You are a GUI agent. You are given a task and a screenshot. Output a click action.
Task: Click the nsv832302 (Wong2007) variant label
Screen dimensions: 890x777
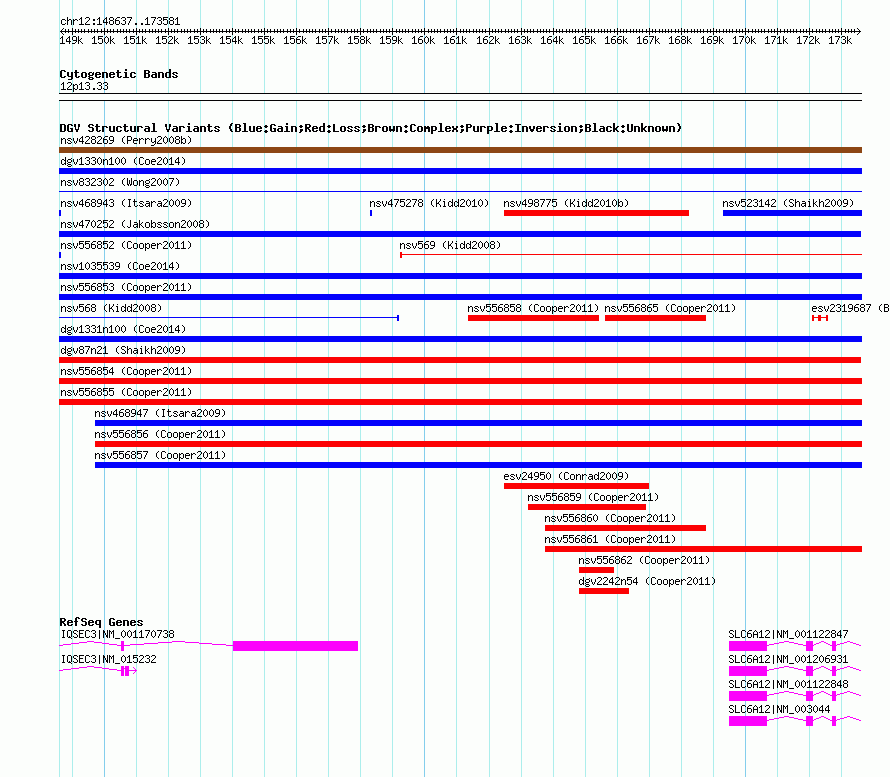pyautogui.click(x=120, y=182)
